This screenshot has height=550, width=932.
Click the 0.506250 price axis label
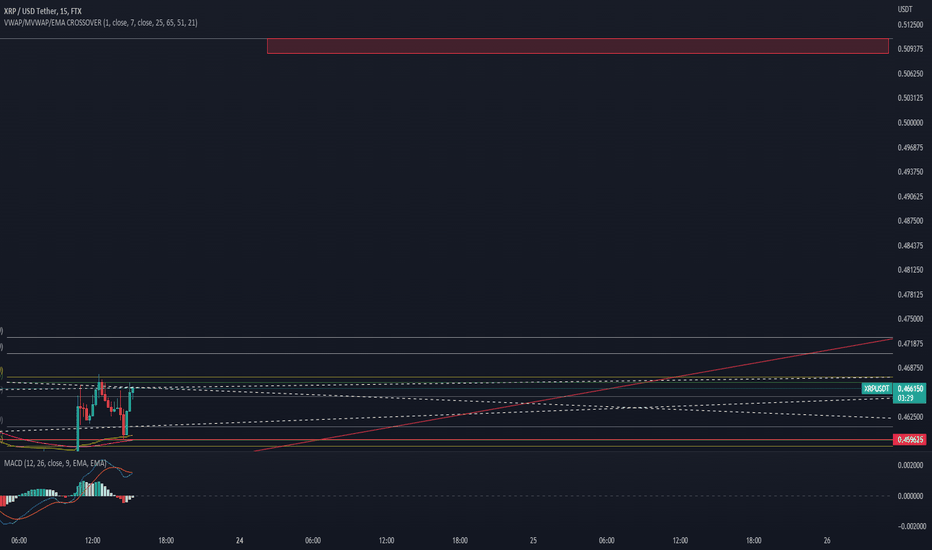point(910,74)
